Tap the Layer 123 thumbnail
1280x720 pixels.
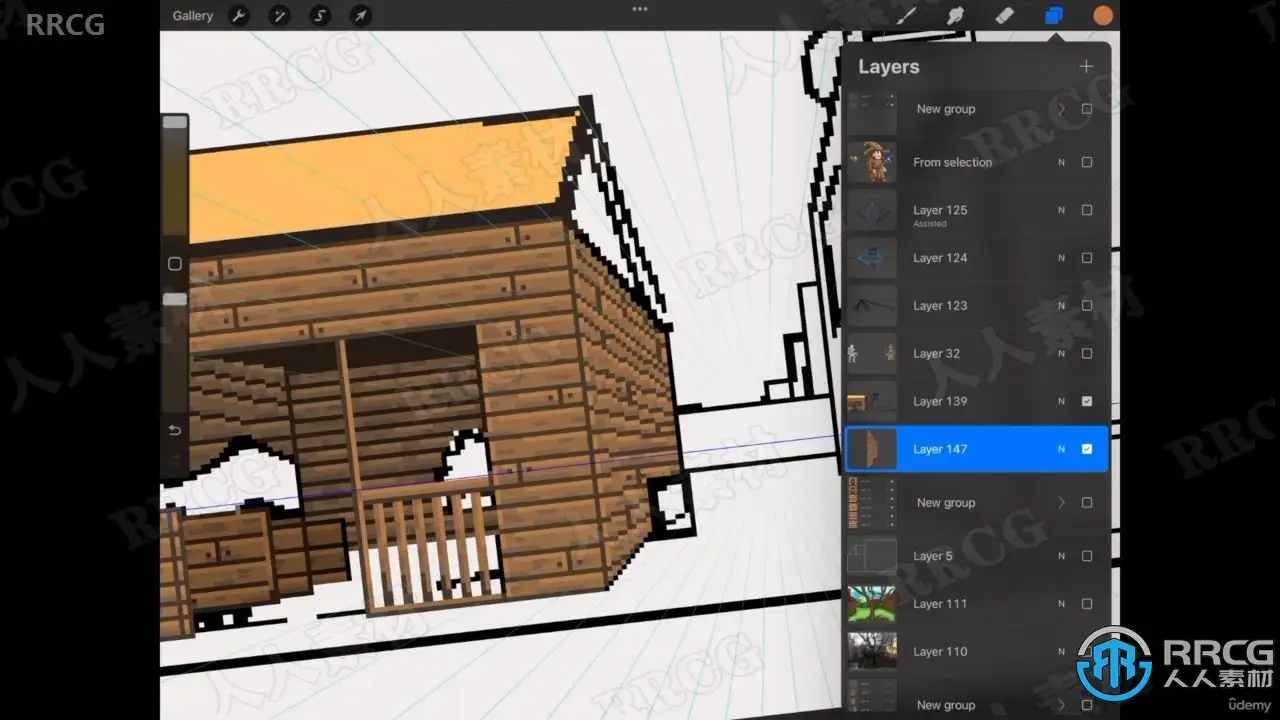pyautogui.click(x=872, y=306)
